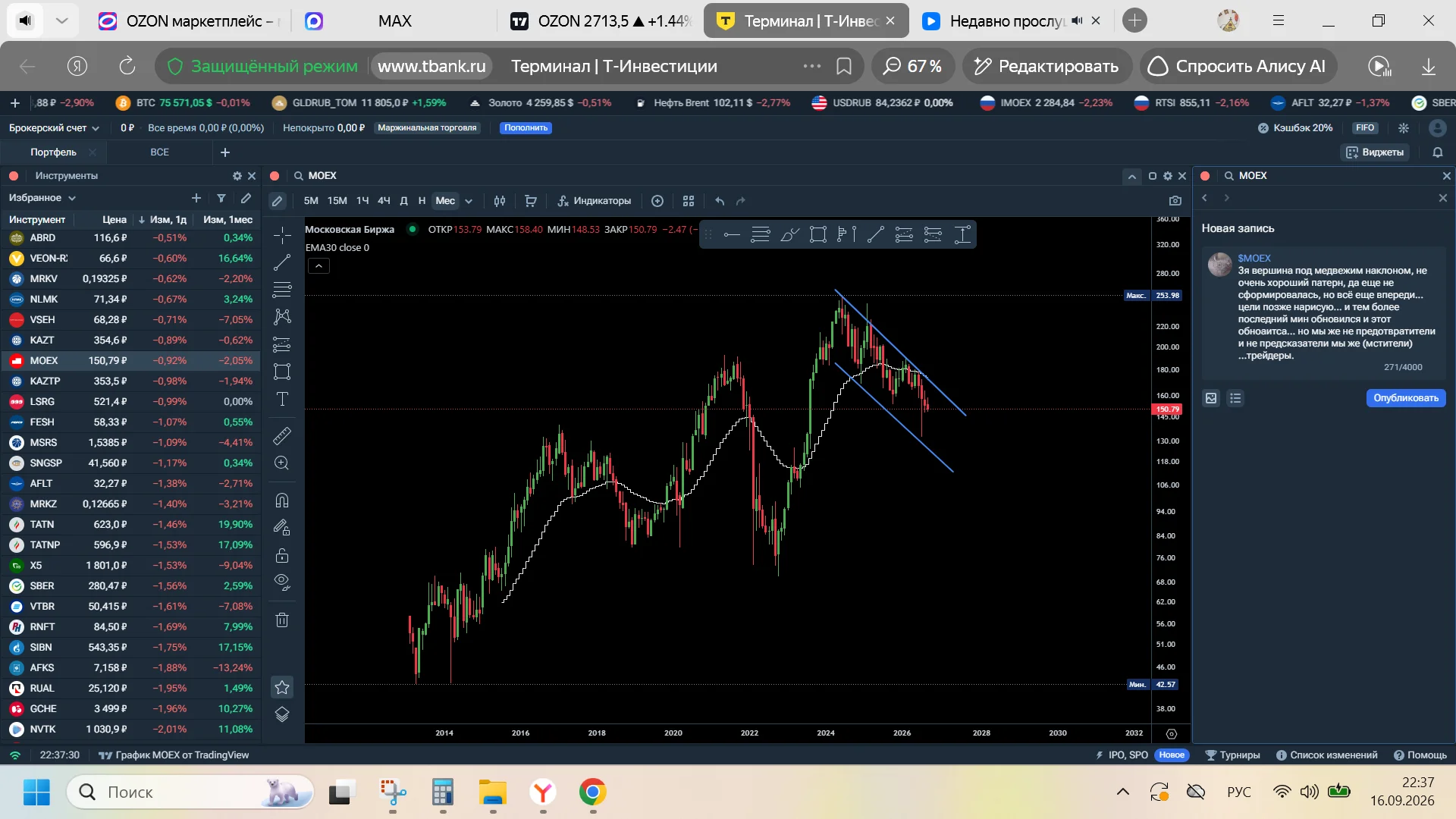1456x819 pixels.
Task: Expand the Брокерский счет account dropdown
Action: tap(55, 128)
